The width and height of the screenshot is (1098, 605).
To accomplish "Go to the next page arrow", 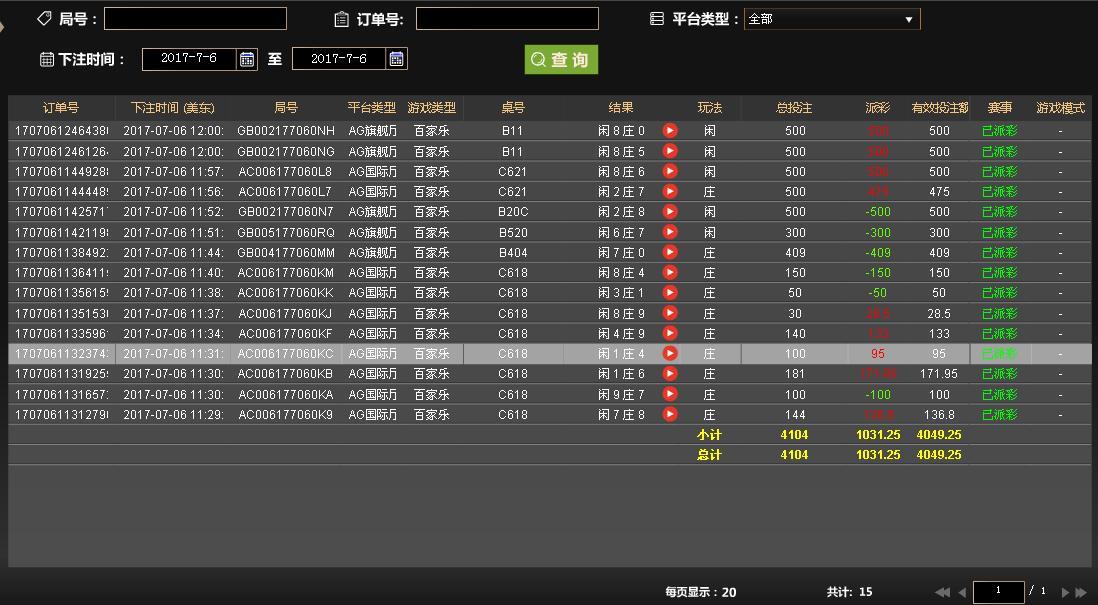I will click(1066, 591).
